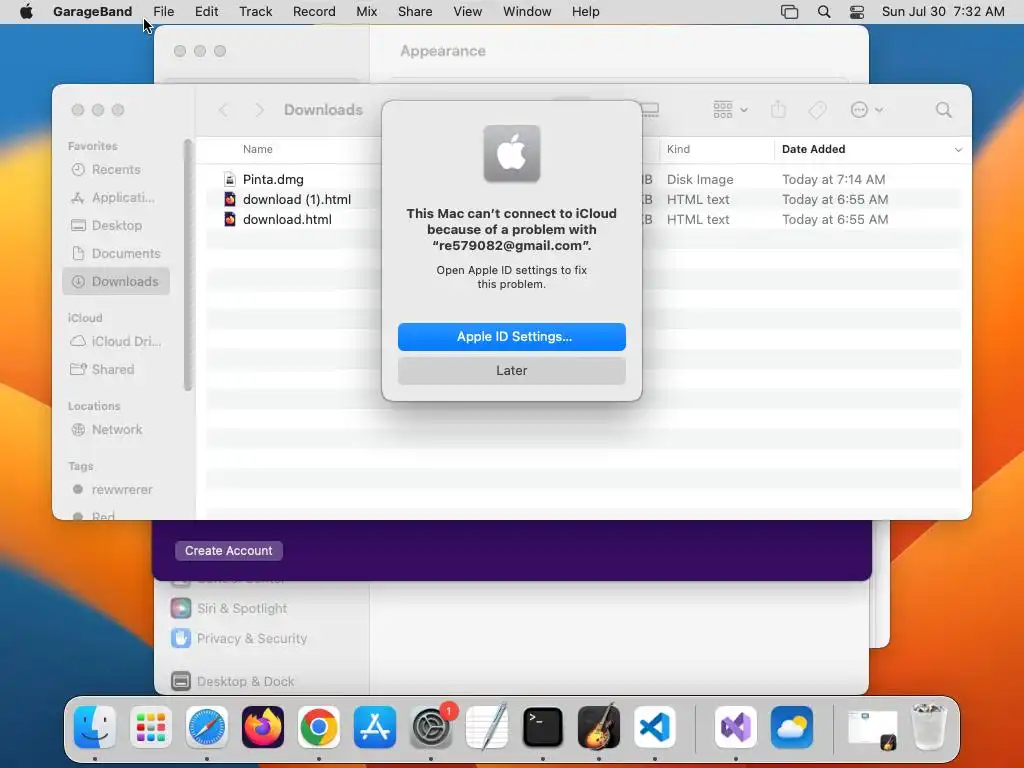1024x768 pixels.
Task: Open Documents in Finder sidebar
Action: click(x=116, y=253)
